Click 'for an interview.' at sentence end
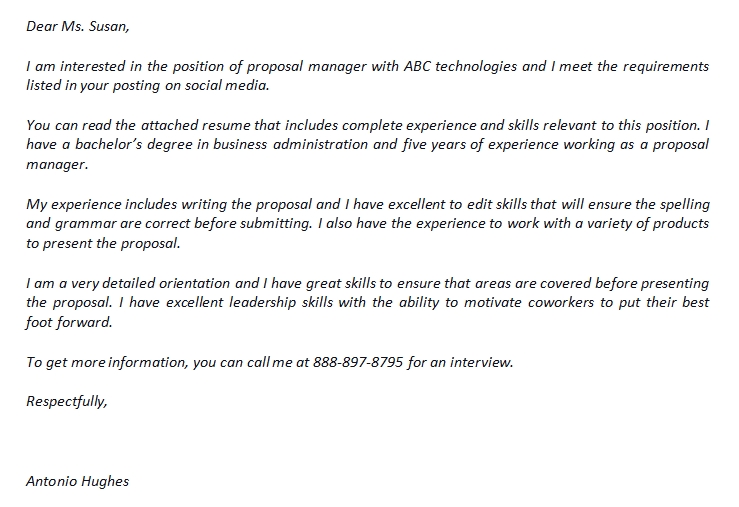Viewport: 739px width, 507px height. tap(460, 362)
